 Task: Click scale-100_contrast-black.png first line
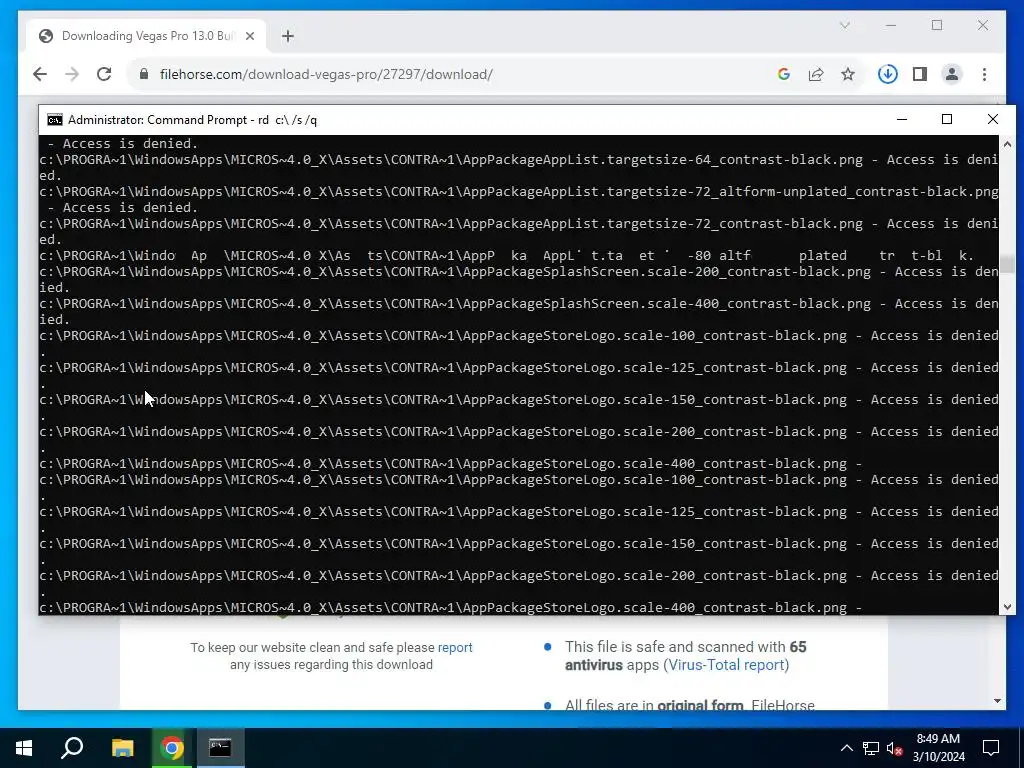click(x=519, y=336)
